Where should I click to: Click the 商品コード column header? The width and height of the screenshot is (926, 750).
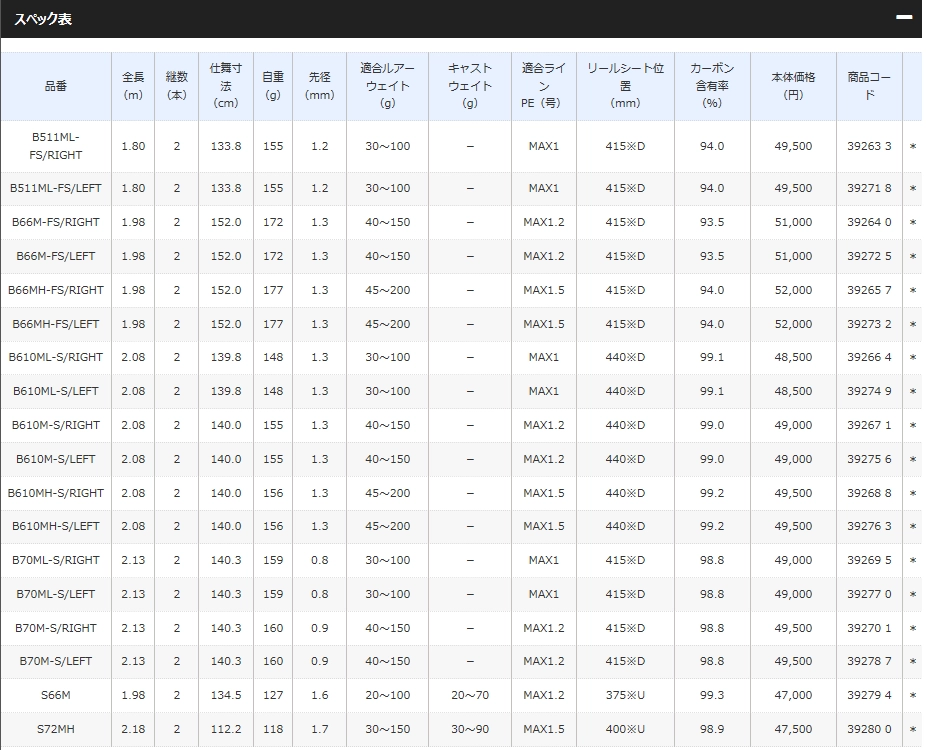coord(869,86)
